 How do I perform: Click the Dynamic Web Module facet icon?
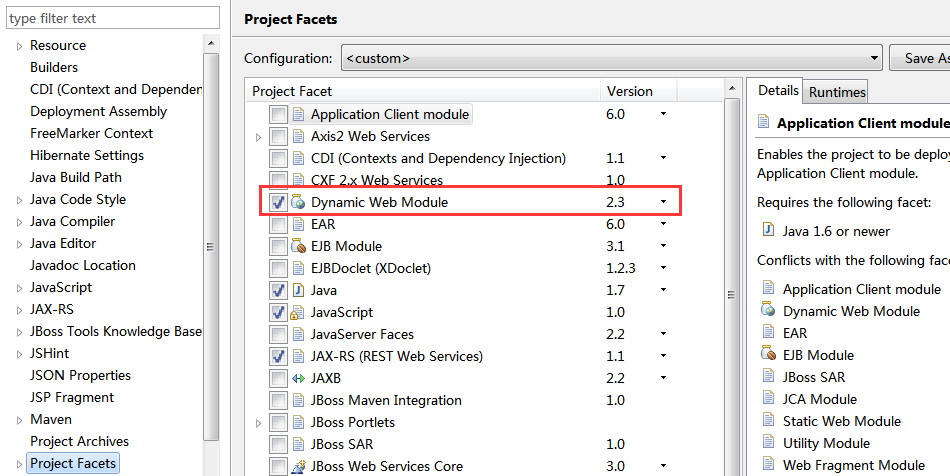297,202
